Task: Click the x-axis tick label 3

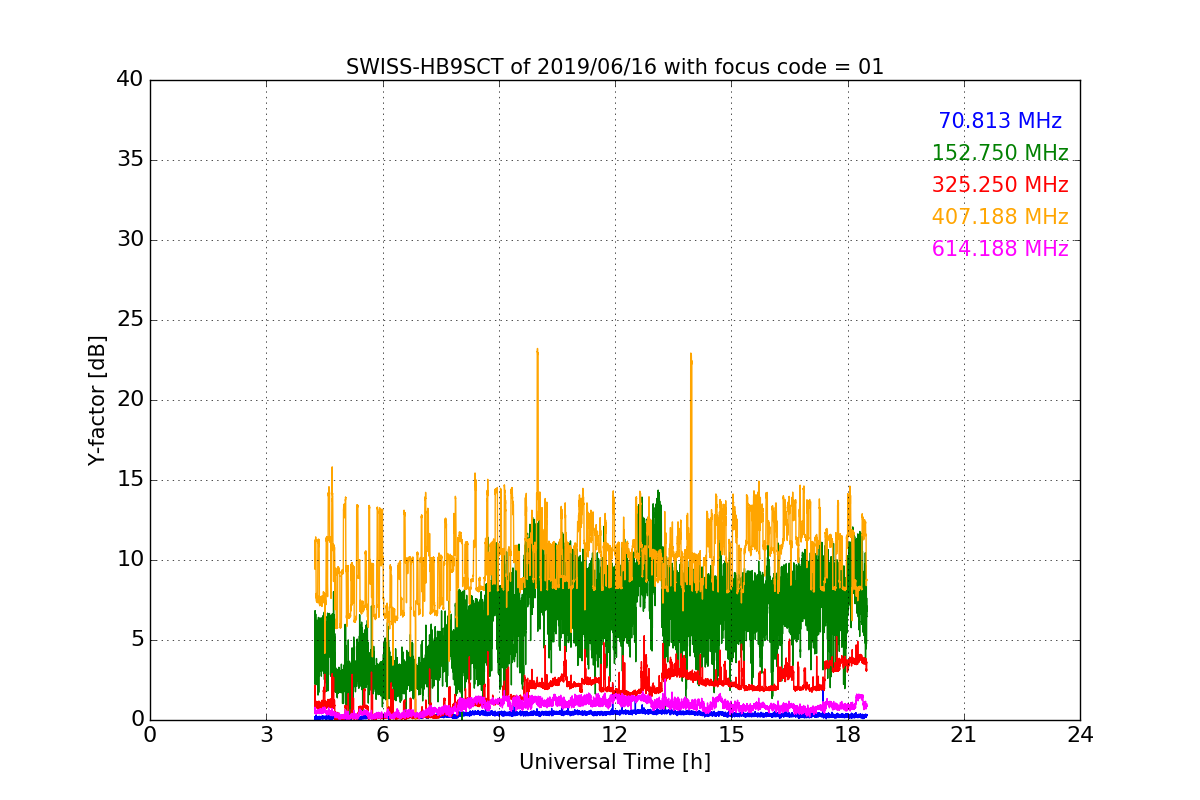Action: click(266, 735)
